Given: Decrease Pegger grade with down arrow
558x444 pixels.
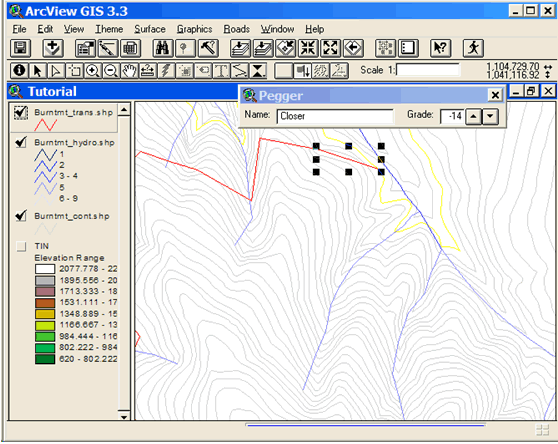Looking at the screenshot, I should tap(490, 116).
